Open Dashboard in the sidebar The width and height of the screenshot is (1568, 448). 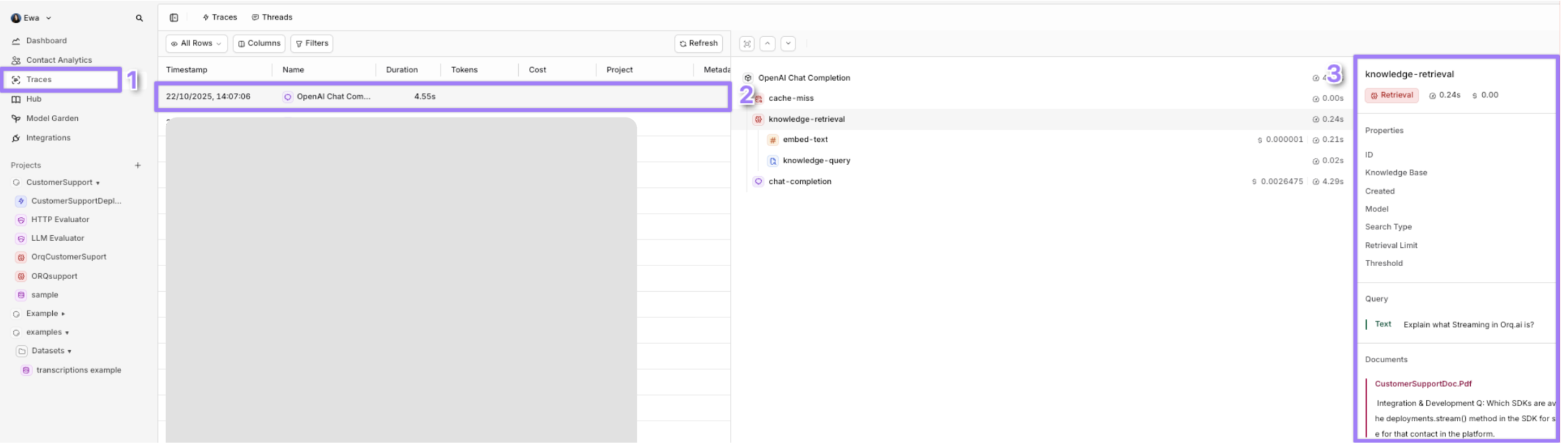pos(46,41)
